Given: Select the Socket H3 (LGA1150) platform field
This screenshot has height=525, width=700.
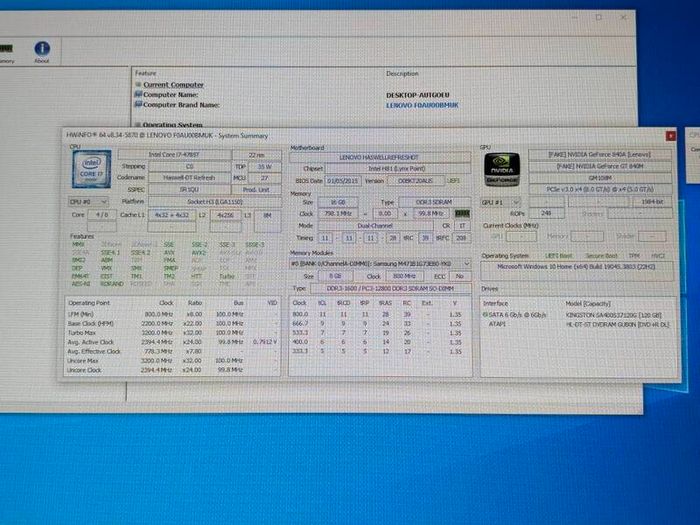Looking at the screenshot, I should coord(215,202).
